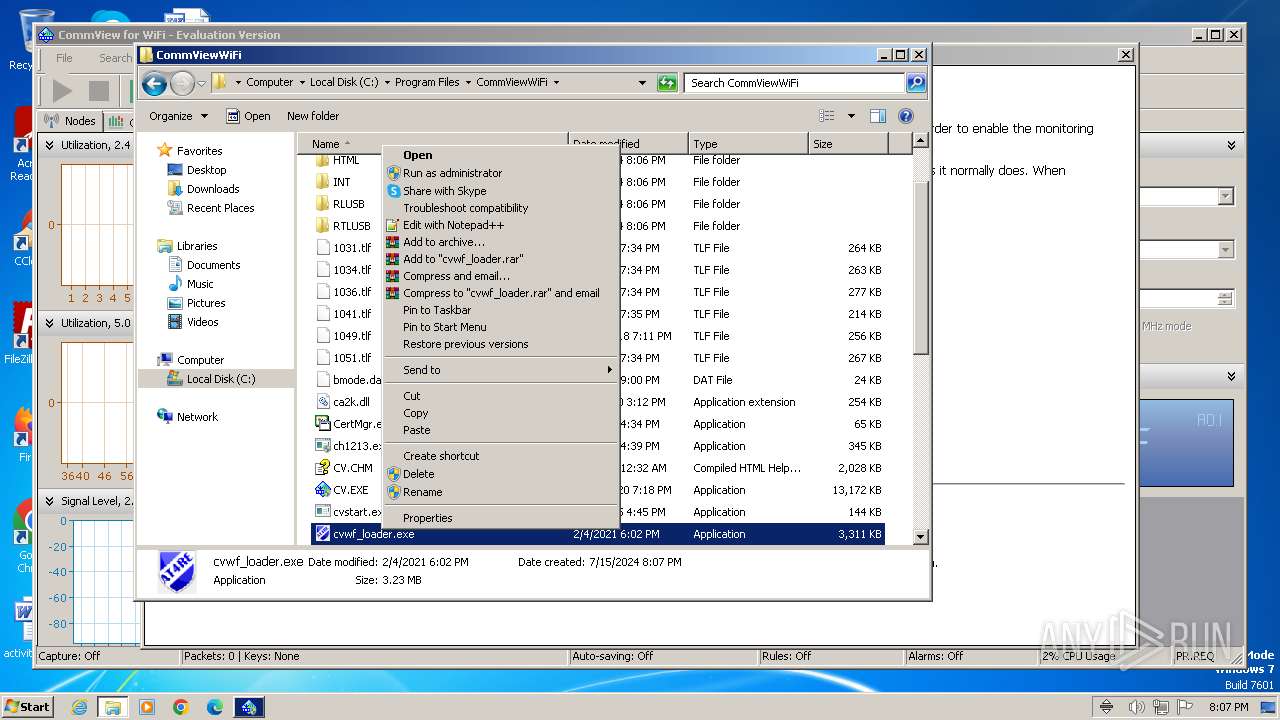Select Documents library

tap(213, 265)
